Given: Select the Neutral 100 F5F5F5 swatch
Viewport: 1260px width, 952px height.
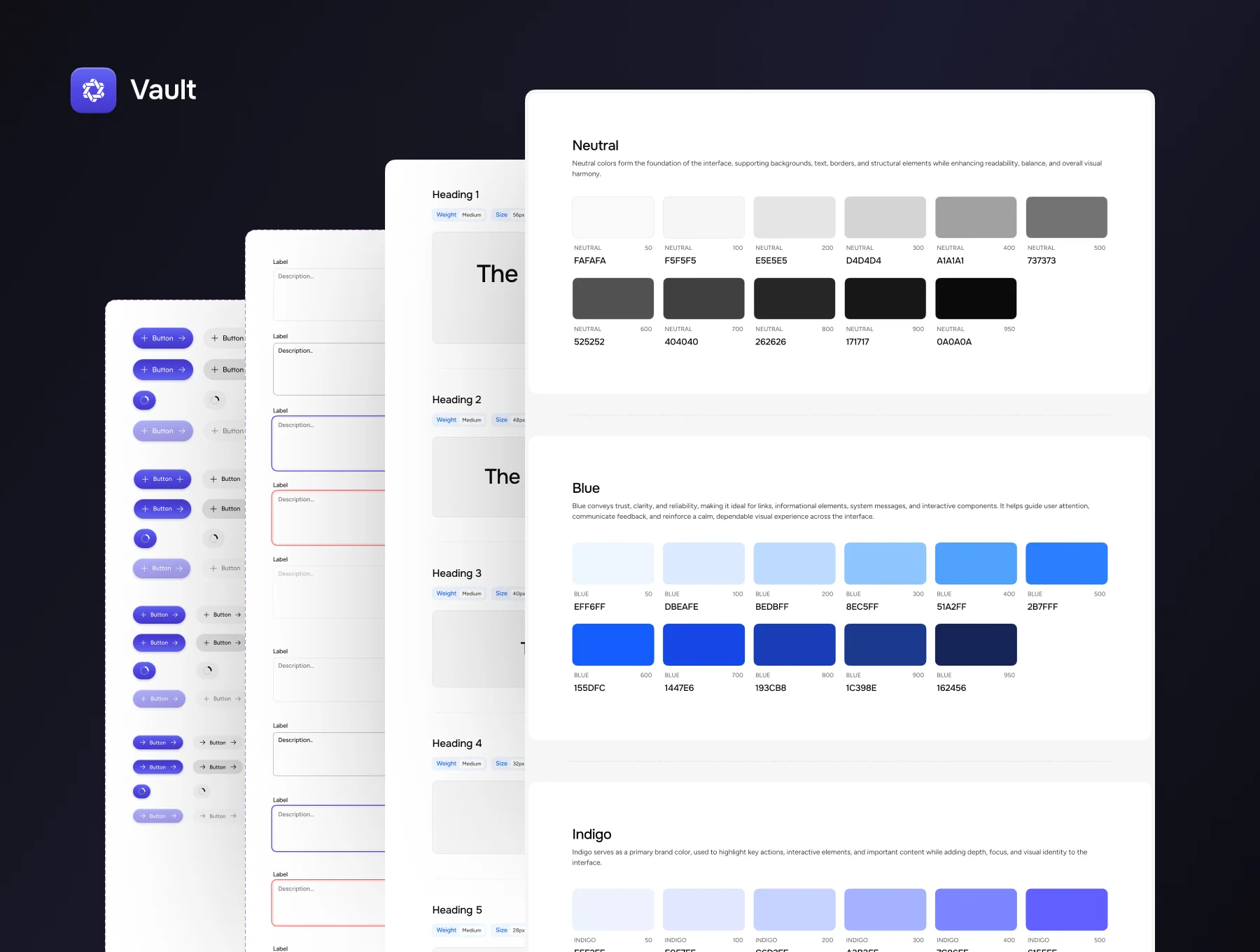Looking at the screenshot, I should click(x=703, y=217).
